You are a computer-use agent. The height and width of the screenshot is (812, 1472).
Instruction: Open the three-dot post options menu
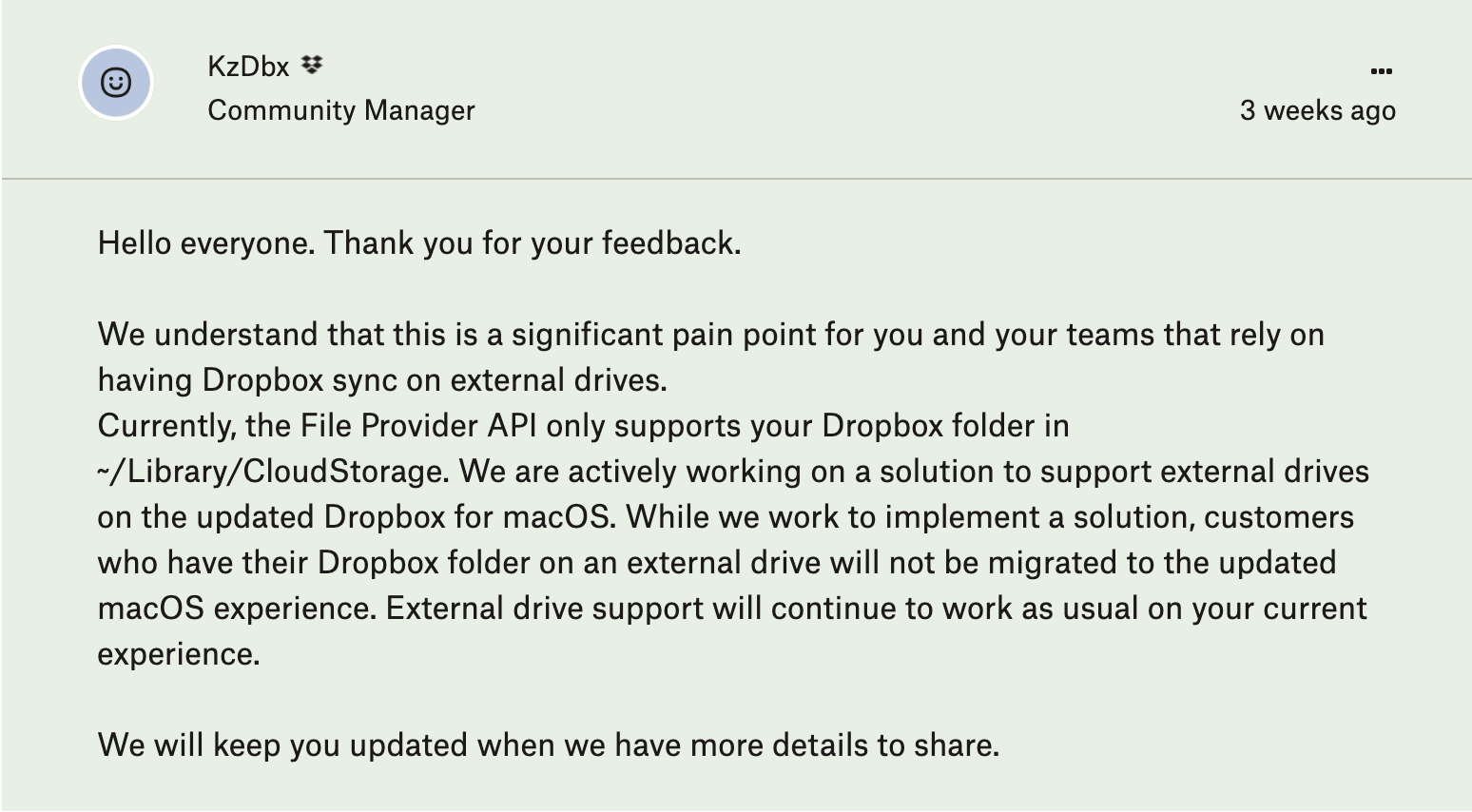click(x=1381, y=70)
